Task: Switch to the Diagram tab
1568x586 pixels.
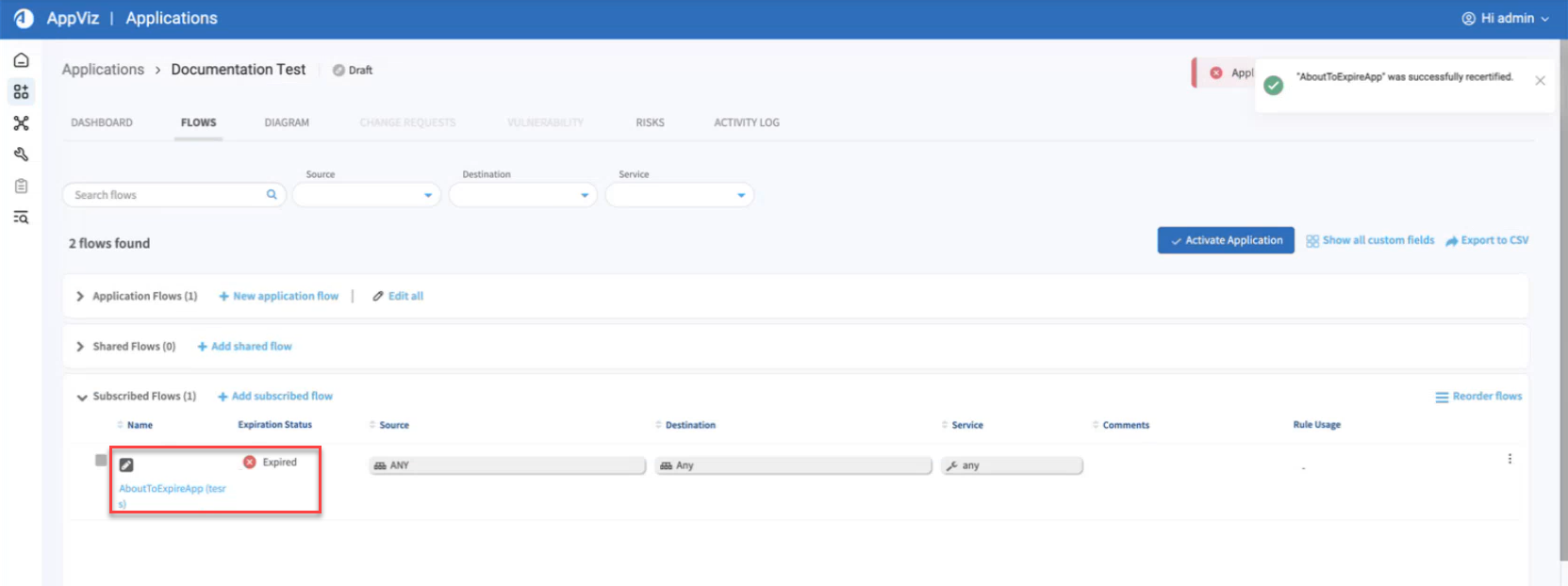Action: click(x=287, y=122)
